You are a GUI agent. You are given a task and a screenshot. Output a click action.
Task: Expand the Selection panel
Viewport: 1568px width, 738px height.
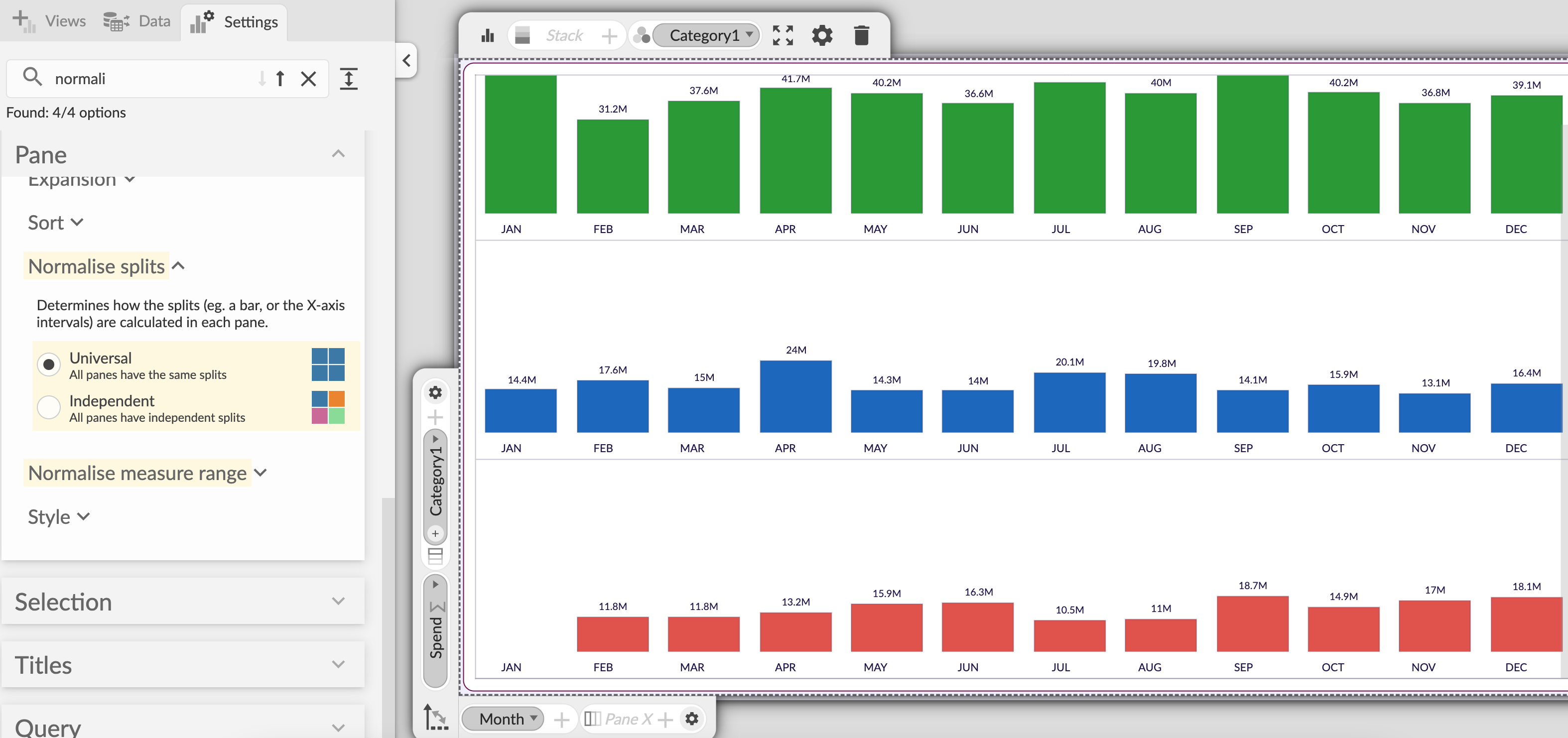click(183, 601)
